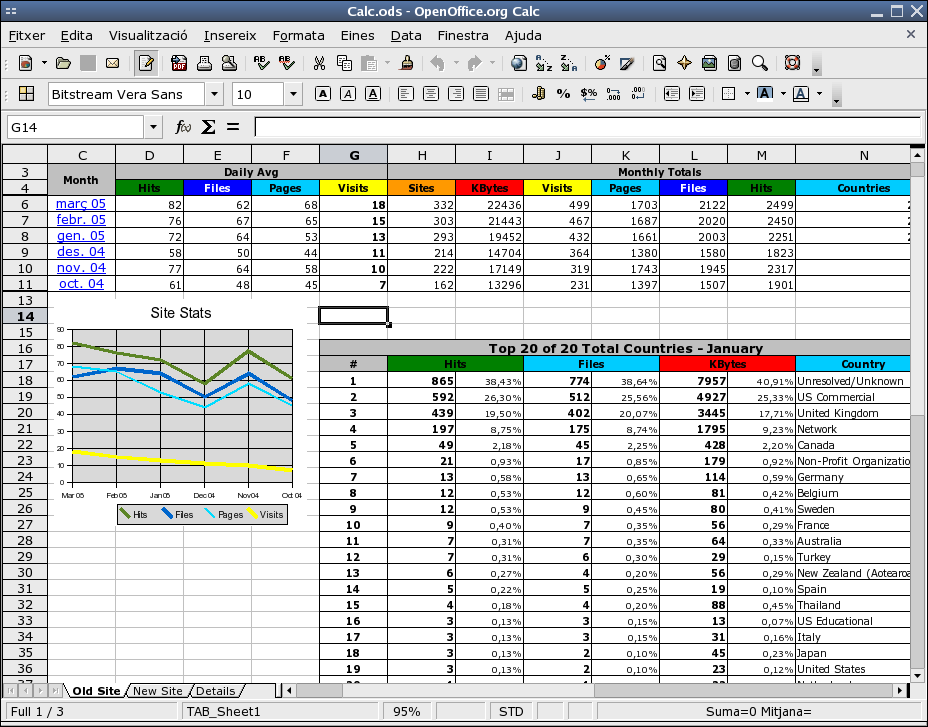Run the spellcheck tool
The width and height of the screenshot is (928, 727).
pos(261,63)
